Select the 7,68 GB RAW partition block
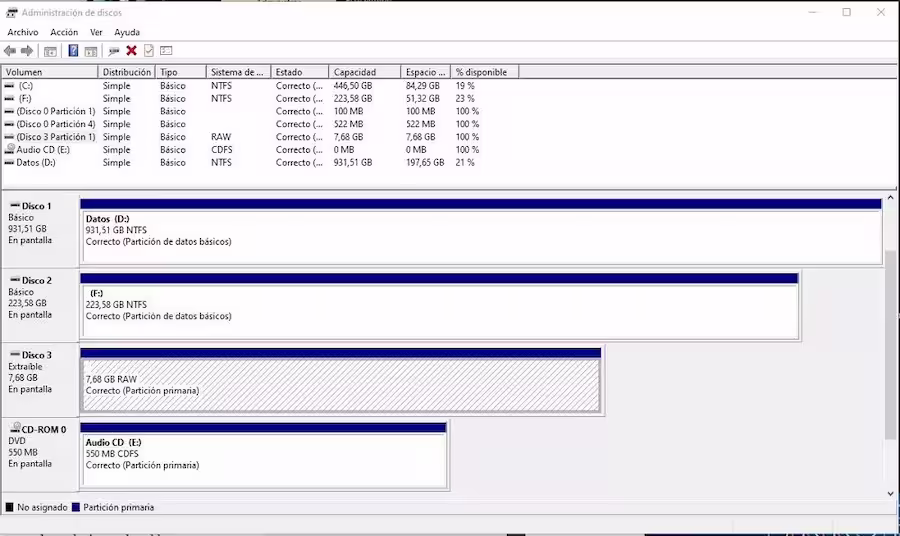The width and height of the screenshot is (900, 536). 341,381
